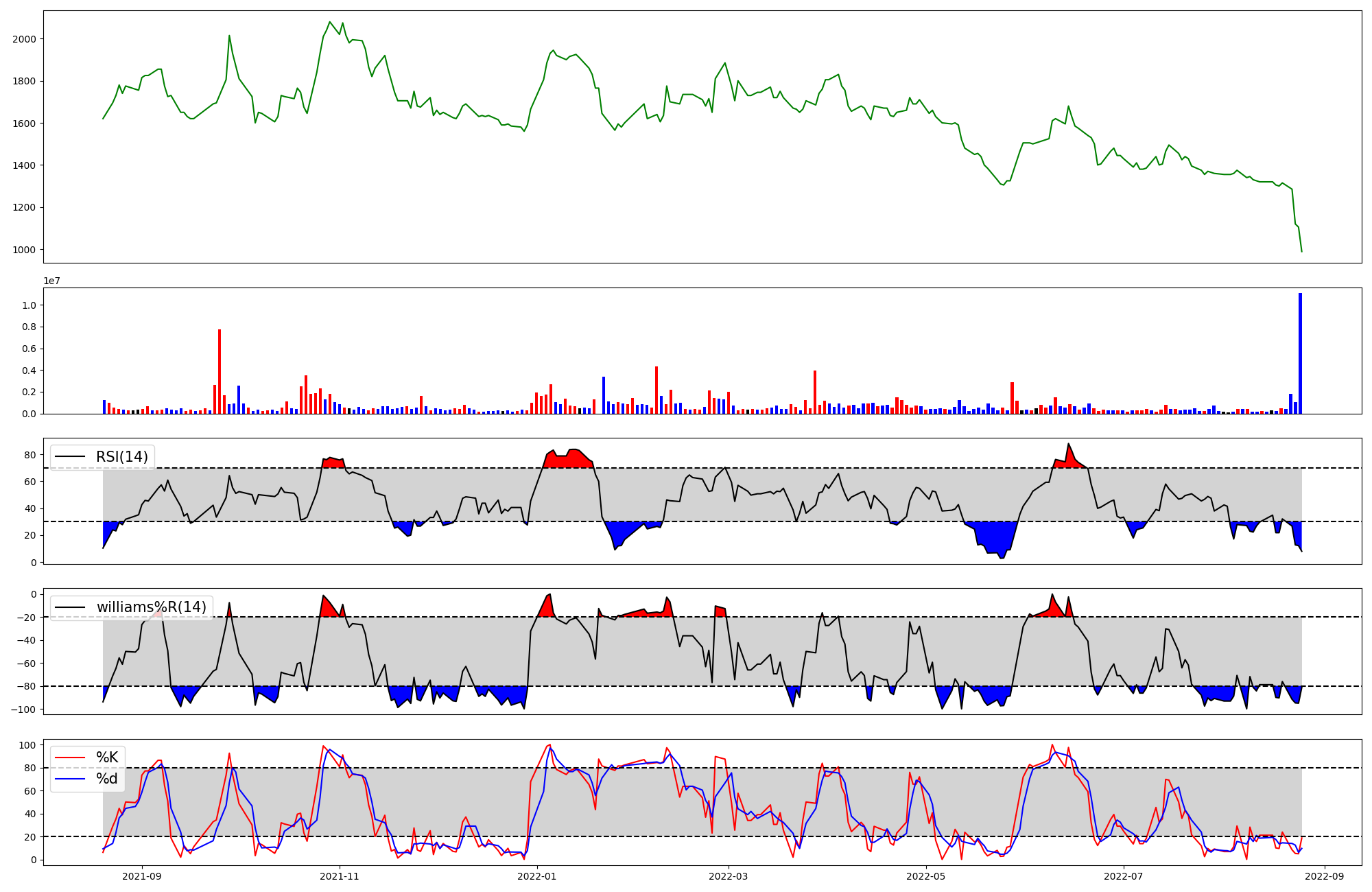1372x892 pixels.
Task: Click the 2022-07 x-axis date label
Action: coord(1124,876)
